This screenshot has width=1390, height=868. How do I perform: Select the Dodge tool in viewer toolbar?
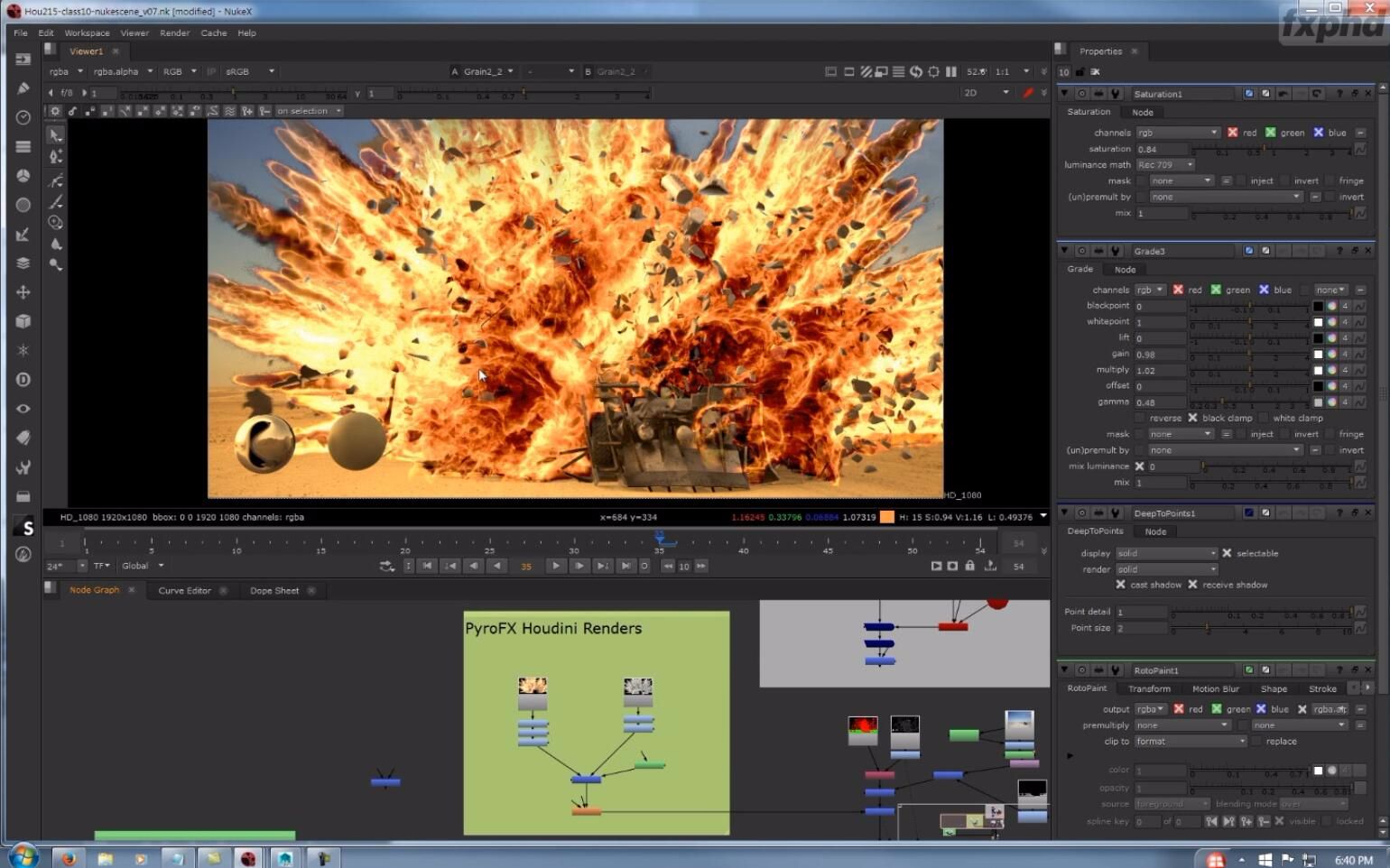pyautogui.click(x=56, y=264)
